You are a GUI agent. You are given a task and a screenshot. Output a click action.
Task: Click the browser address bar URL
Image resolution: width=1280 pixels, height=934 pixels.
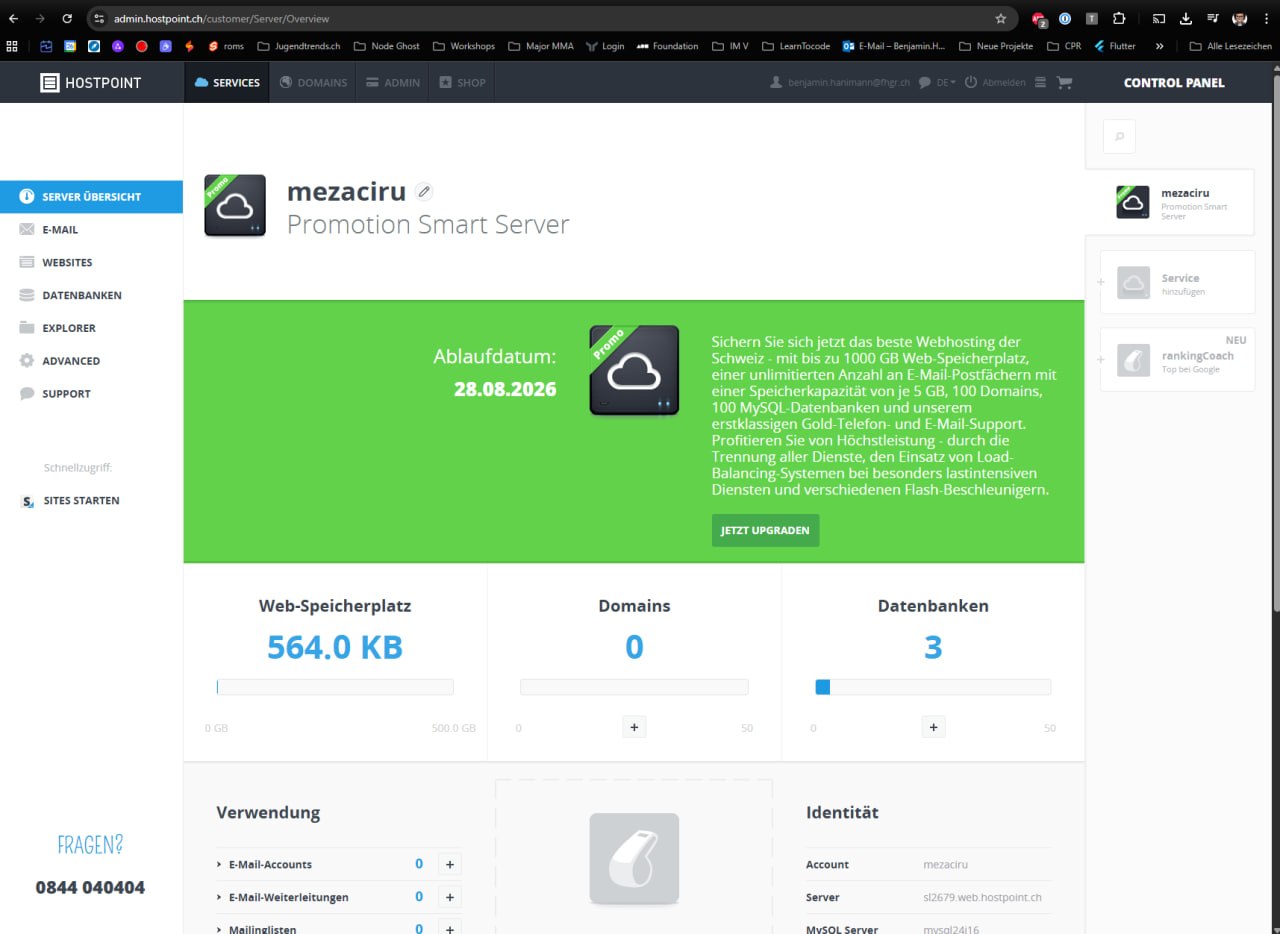(221, 19)
